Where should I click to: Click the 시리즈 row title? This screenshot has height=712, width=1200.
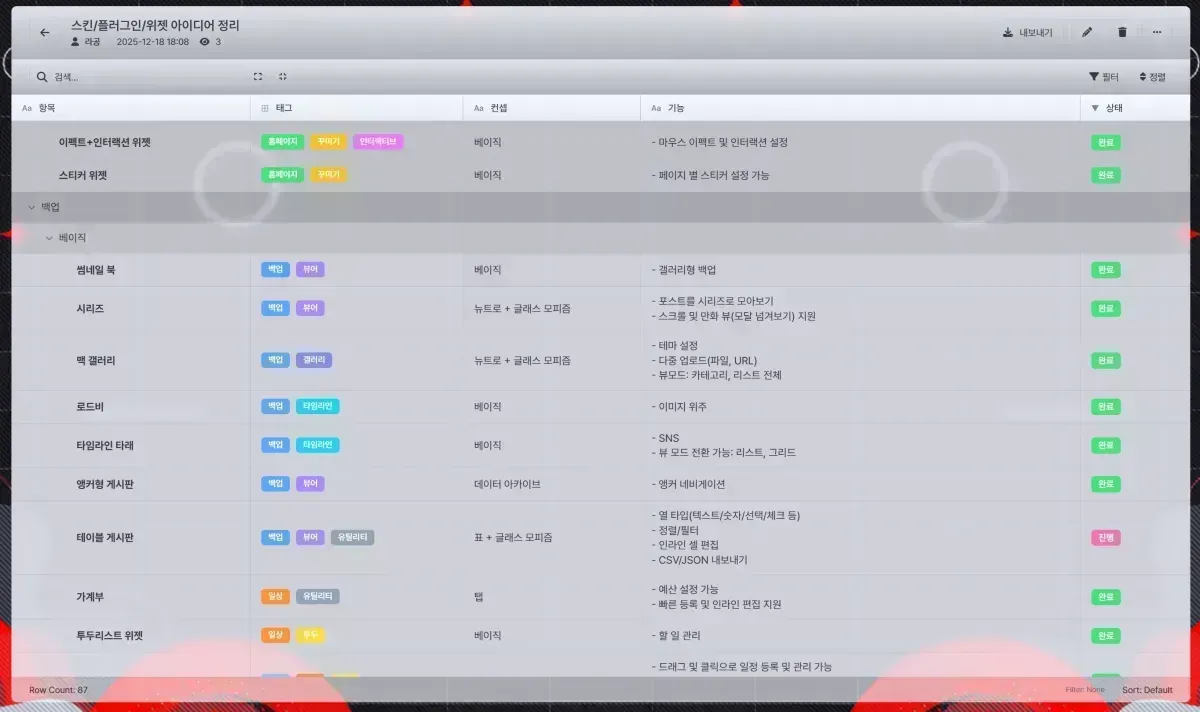pos(89,309)
